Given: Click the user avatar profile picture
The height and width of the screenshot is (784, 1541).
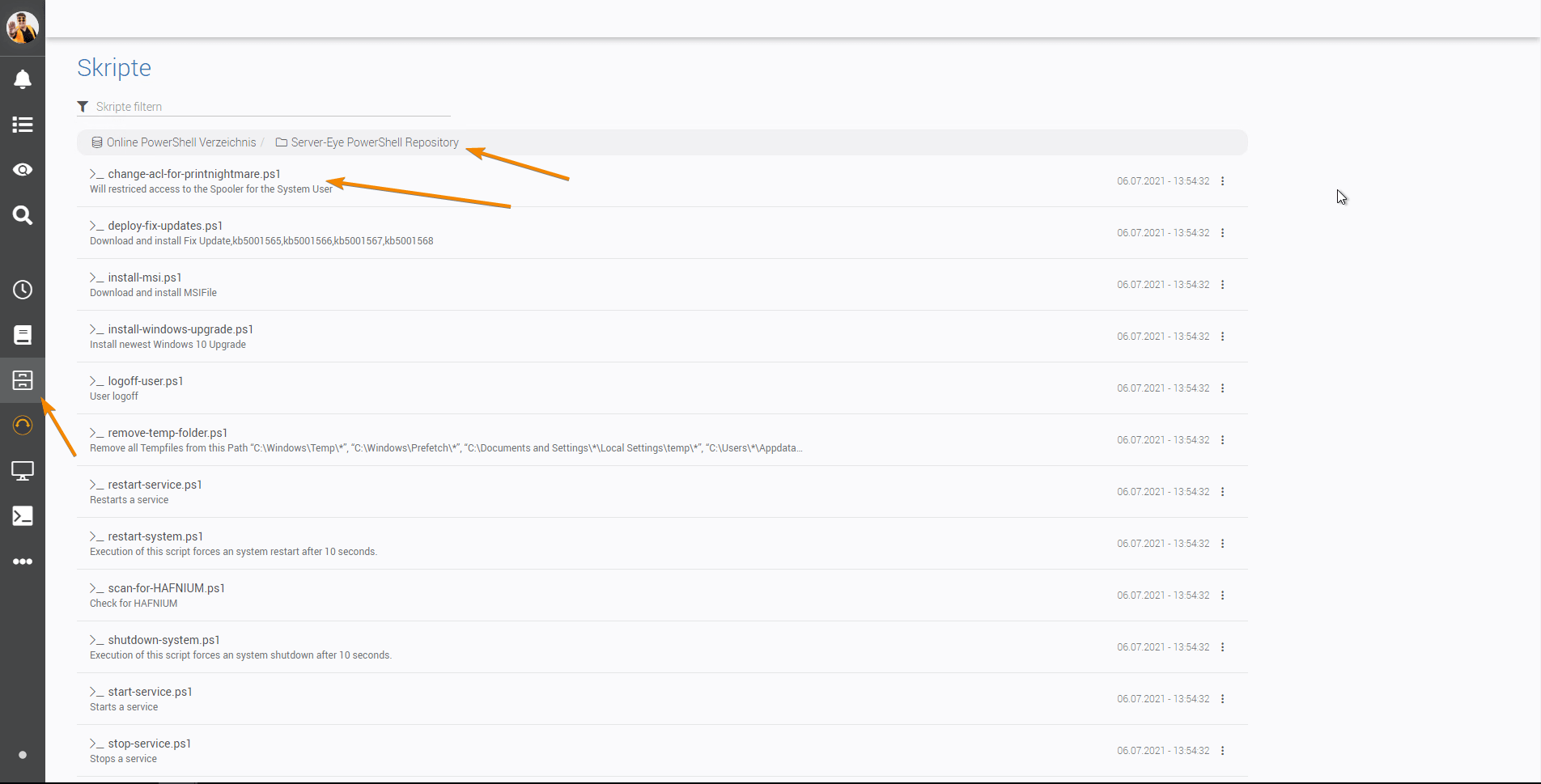Looking at the screenshot, I should click(x=23, y=28).
